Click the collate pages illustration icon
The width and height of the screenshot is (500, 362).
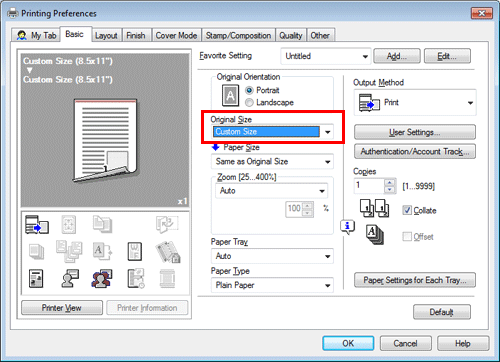pyautogui.click(x=375, y=208)
